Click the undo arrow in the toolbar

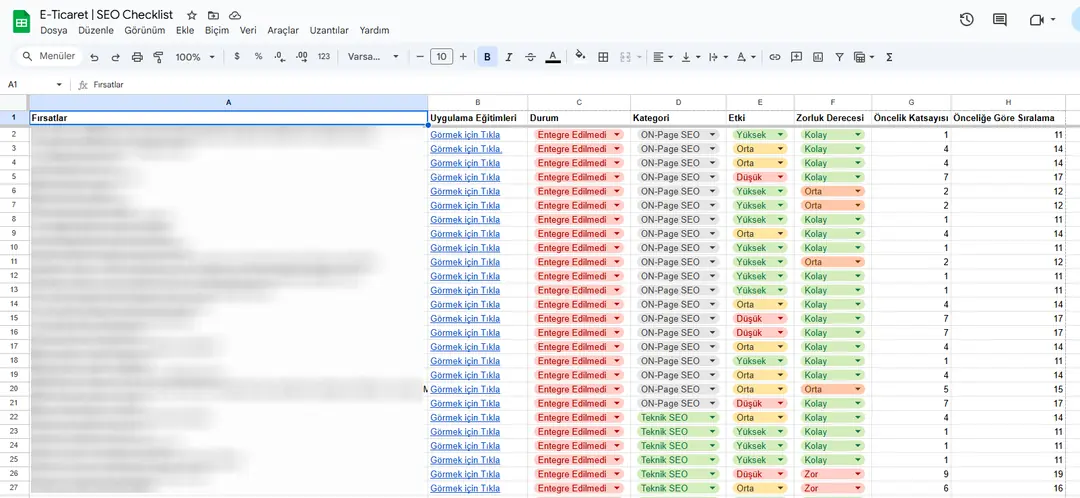[x=94, y=57]
